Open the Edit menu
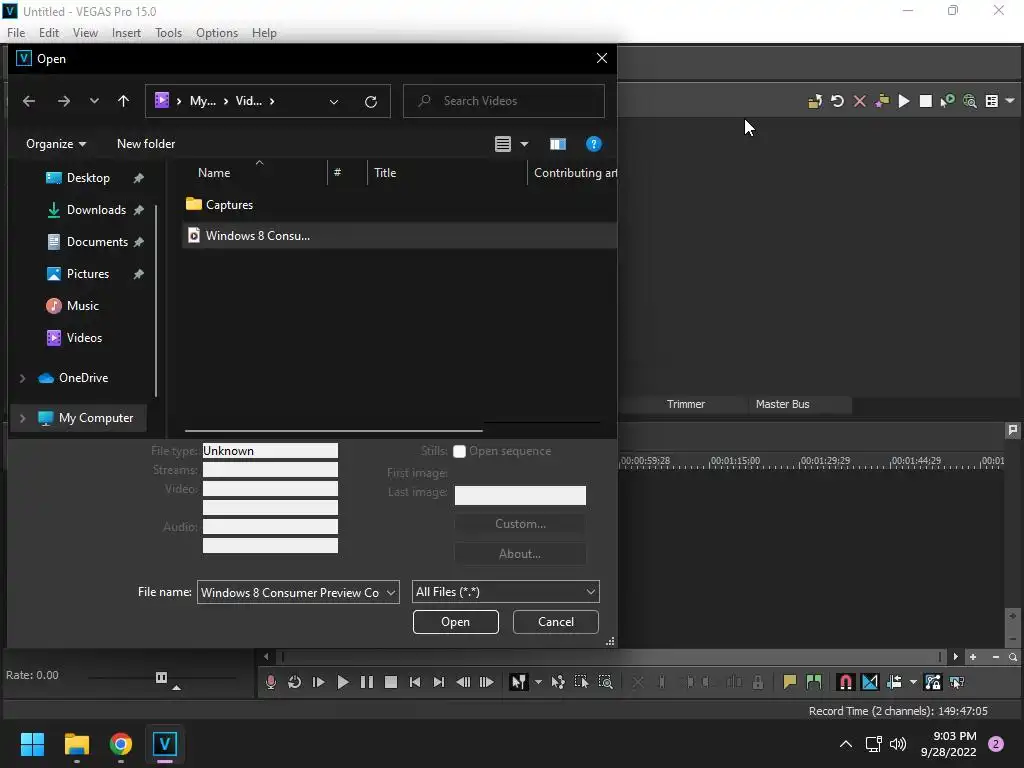Viewport: 1024px width, 768px height. click(x=49, y=33)
